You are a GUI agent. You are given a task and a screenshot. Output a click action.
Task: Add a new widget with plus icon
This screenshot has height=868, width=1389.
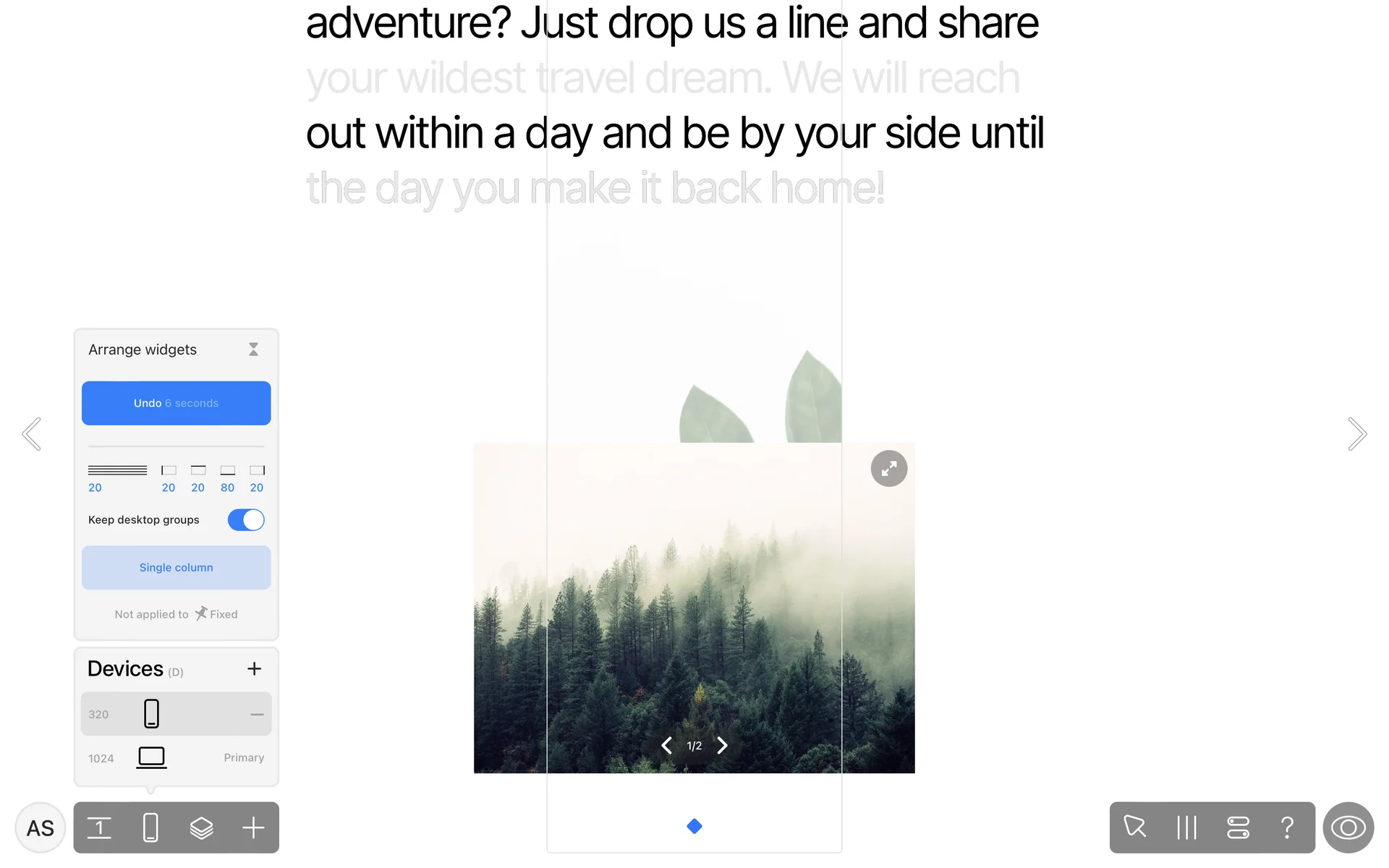[253, 827]
